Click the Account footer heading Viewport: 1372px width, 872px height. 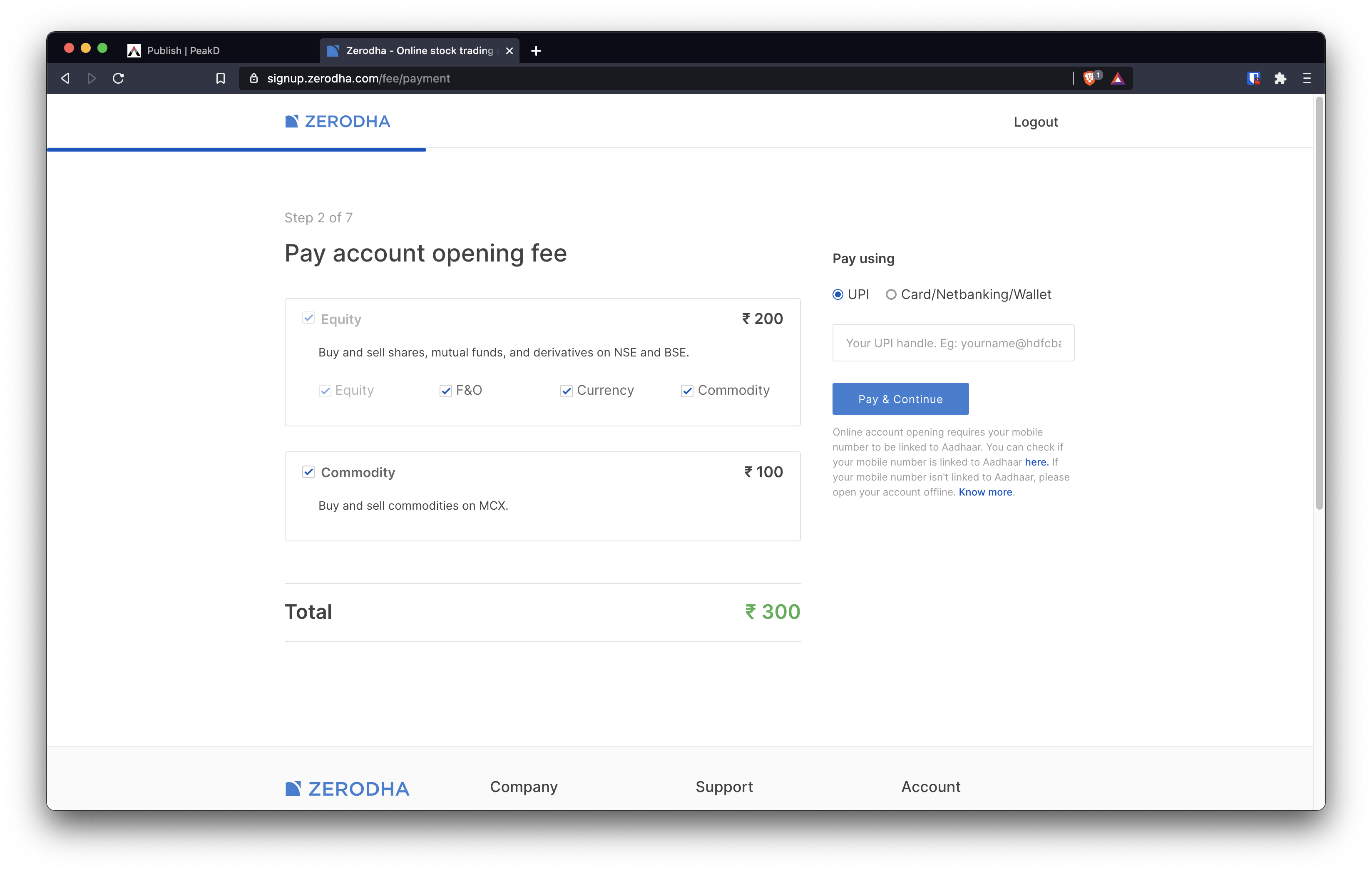(931, 787)
